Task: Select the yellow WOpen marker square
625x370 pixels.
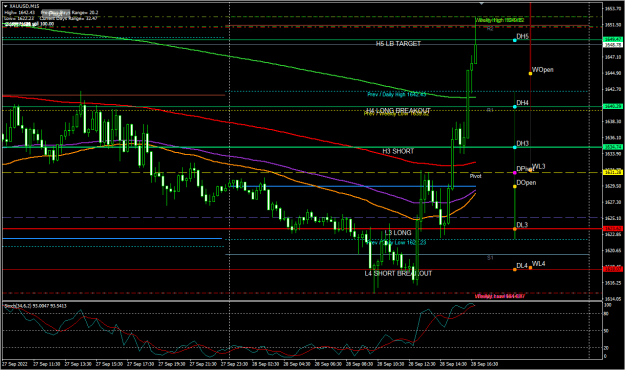Action: click(x=530, y=73)
